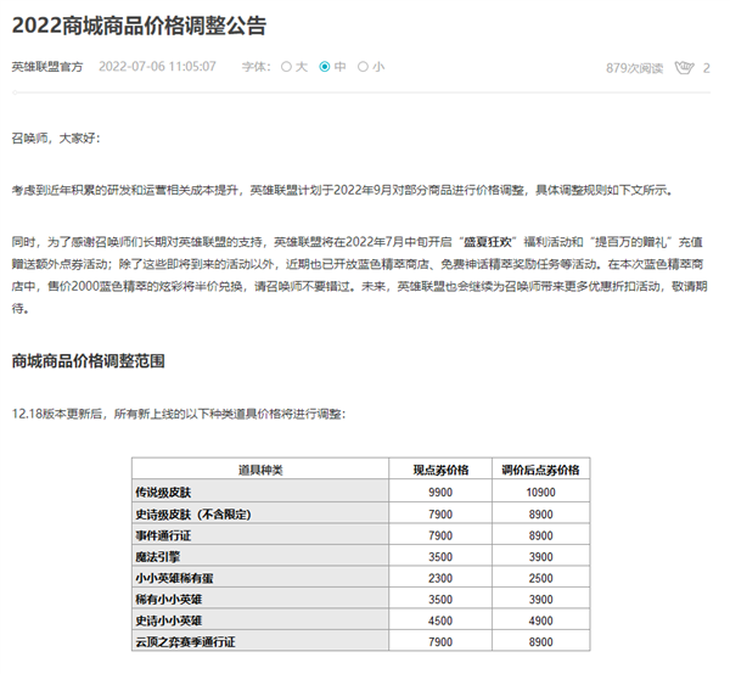730x674 pixels.
Task: Click the 道具种类 table column header
Action: click(260, 469)
